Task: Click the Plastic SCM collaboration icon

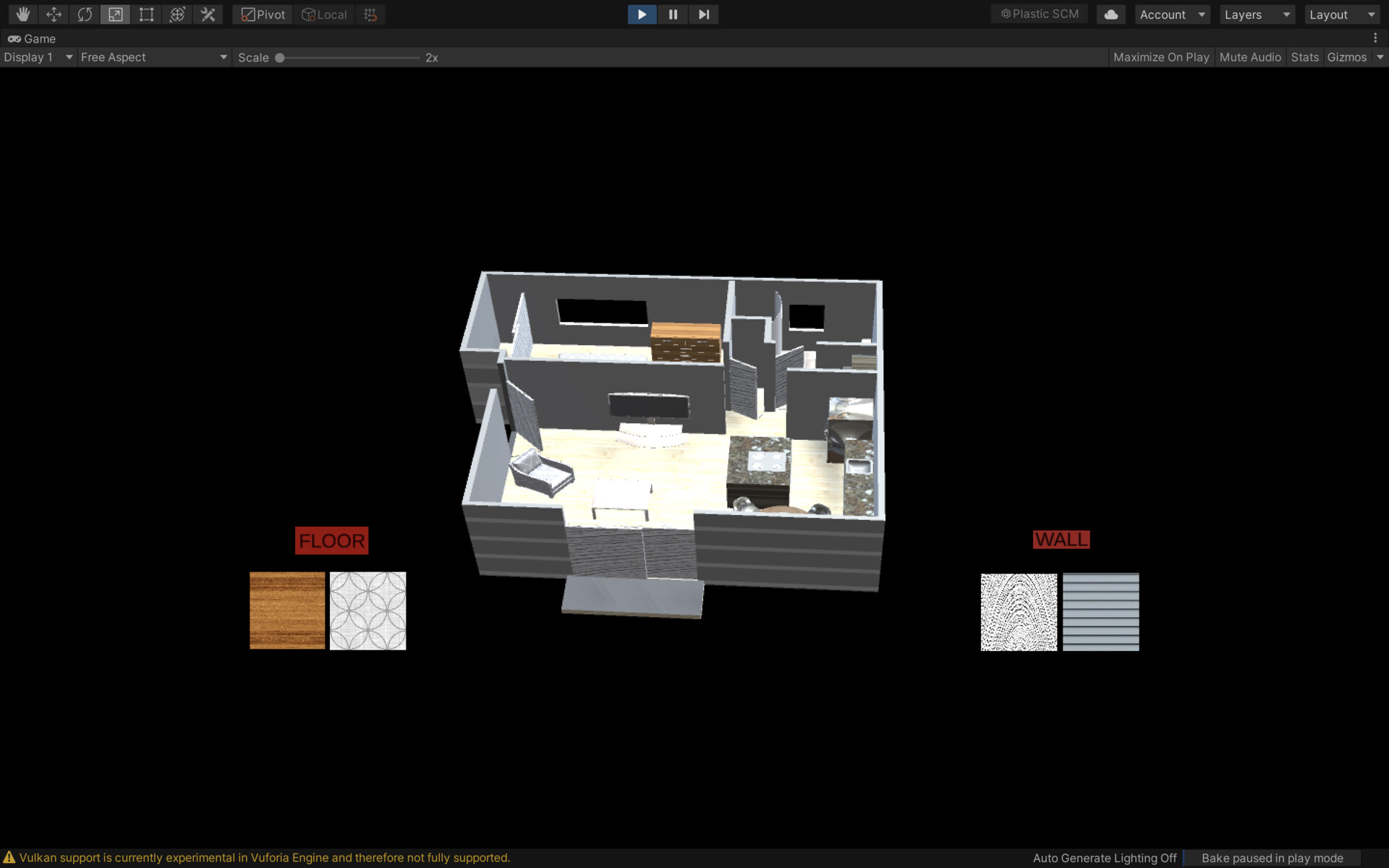Action: (1039, 14)
